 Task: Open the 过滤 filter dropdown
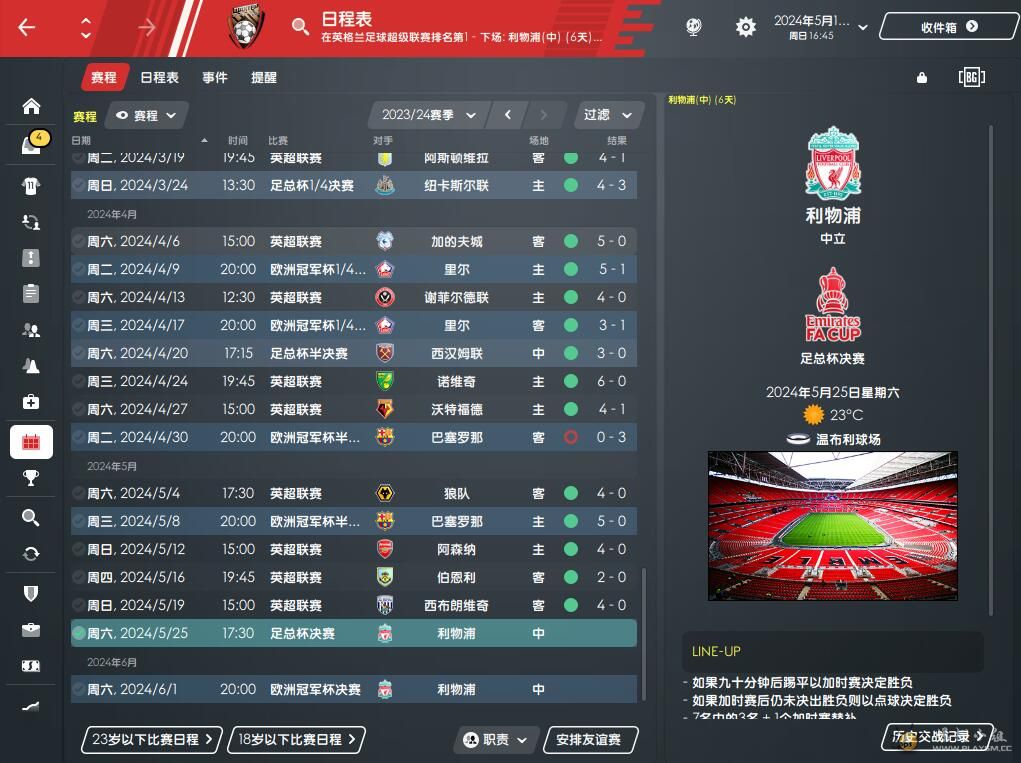(x=608, y=115)
